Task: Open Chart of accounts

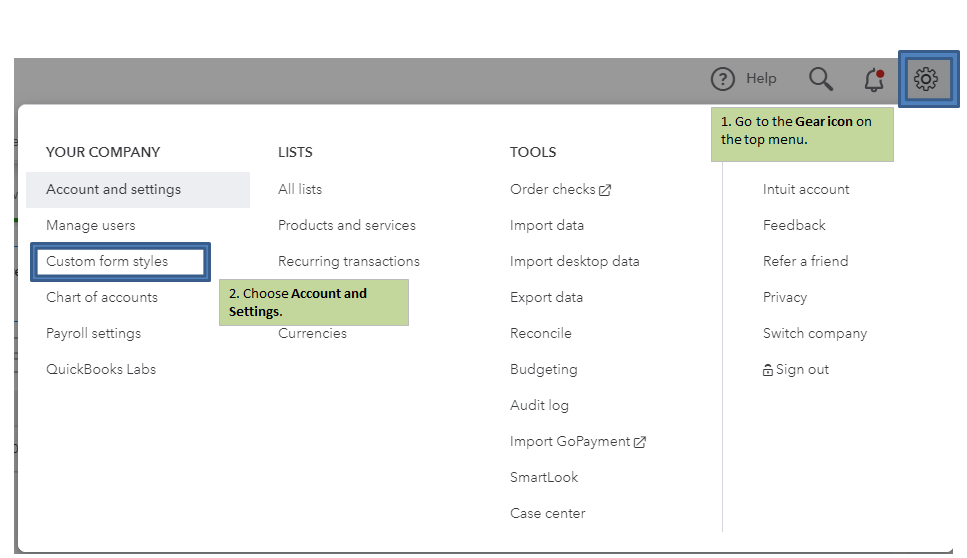Action: 102,297
